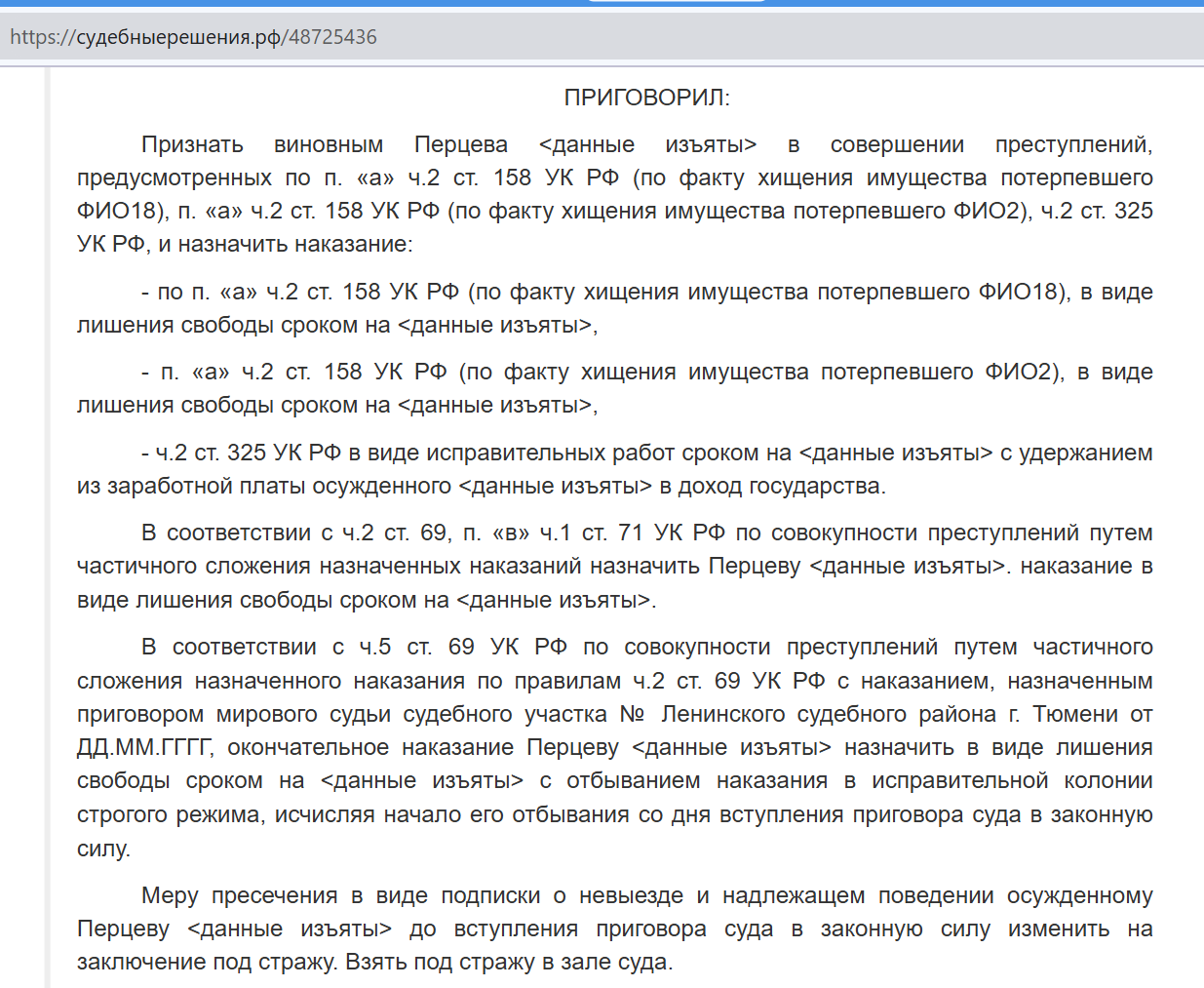
Task: Click the words "Меру пресечения"
Action: coord(240,896)
